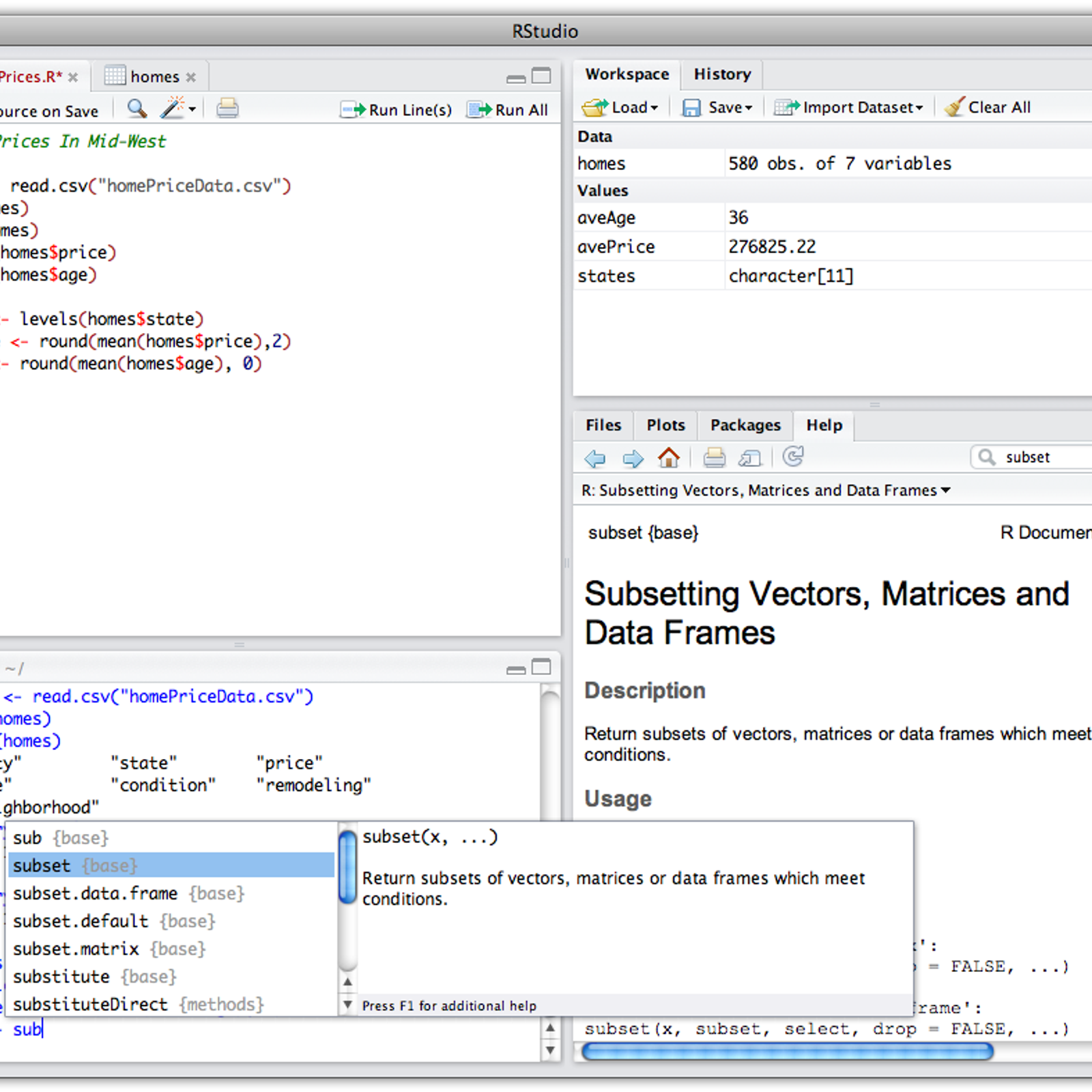
Task: Switch to the Plots tab
Action: tap(665, 425)
